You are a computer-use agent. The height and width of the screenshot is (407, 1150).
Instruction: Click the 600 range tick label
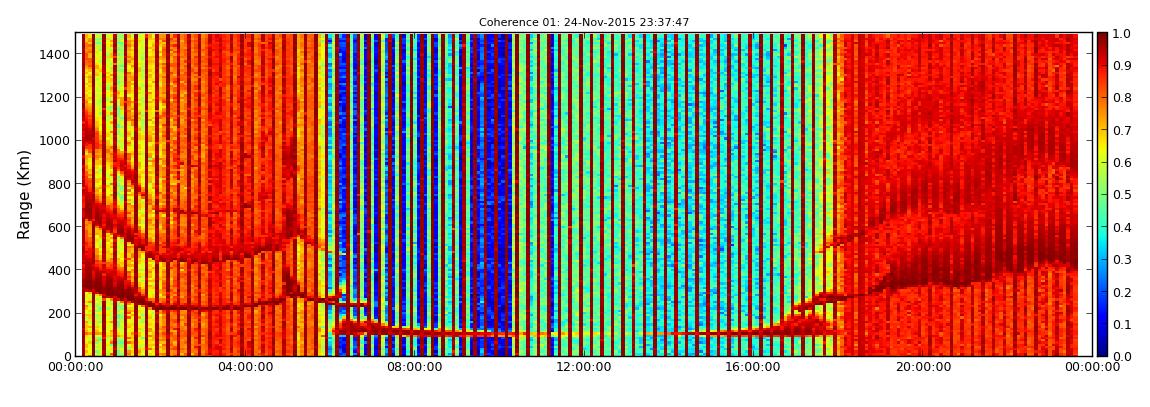pos(59,227)
